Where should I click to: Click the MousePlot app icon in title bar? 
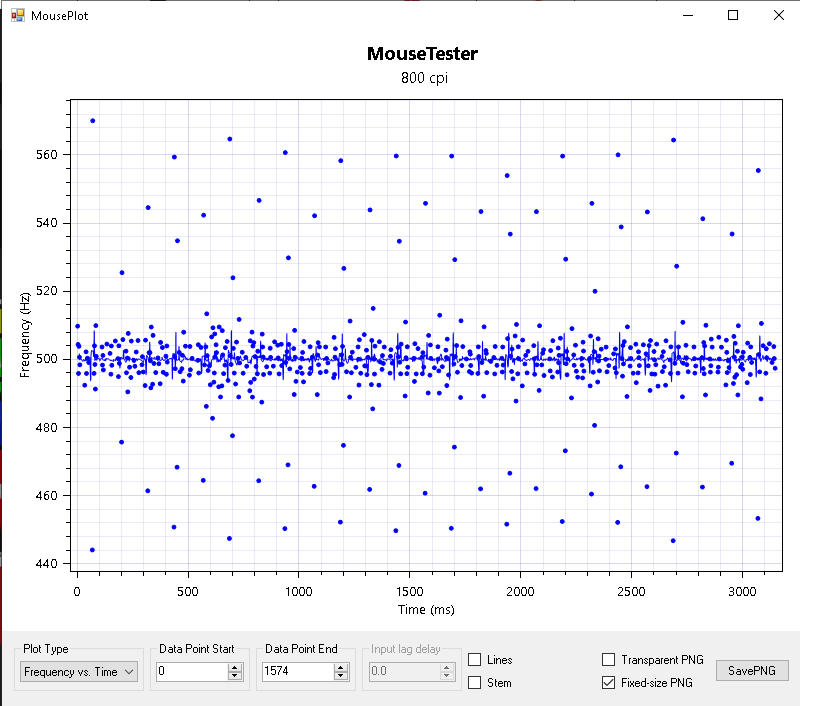(x=17, y=16)
